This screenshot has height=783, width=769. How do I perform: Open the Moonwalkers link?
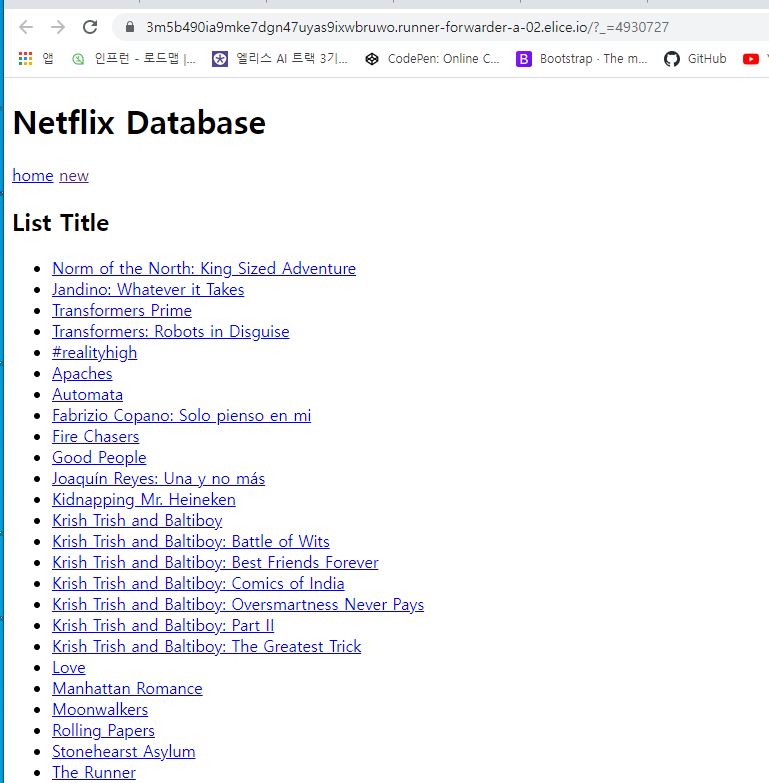pos(100,710)
